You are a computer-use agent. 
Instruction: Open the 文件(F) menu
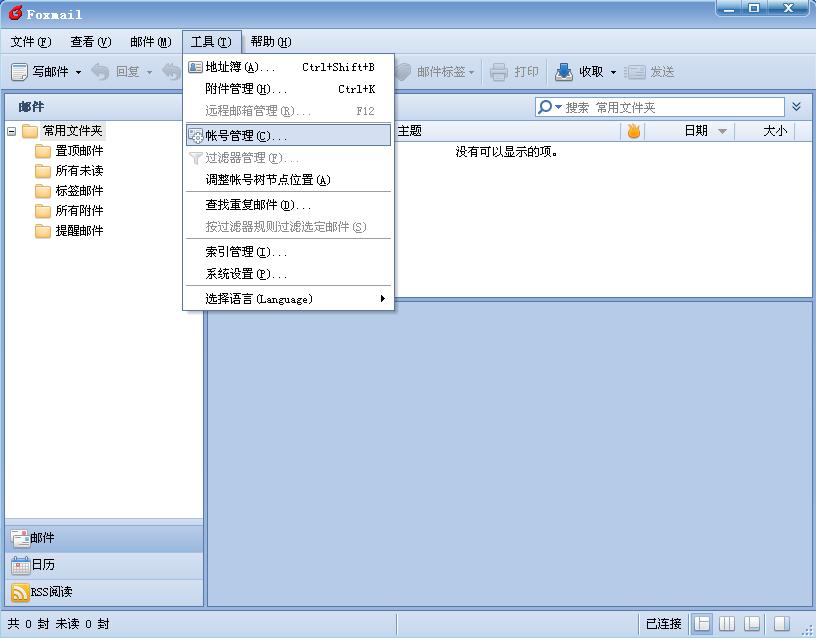click(x=31, y=42)
